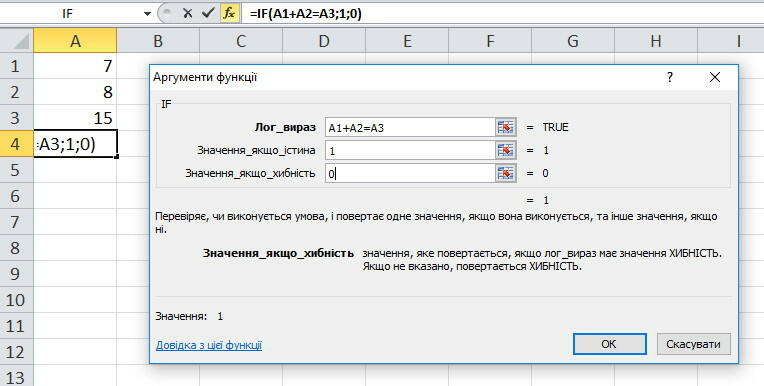Focus the Значення_якщо_істина input field

coord(410,151)
